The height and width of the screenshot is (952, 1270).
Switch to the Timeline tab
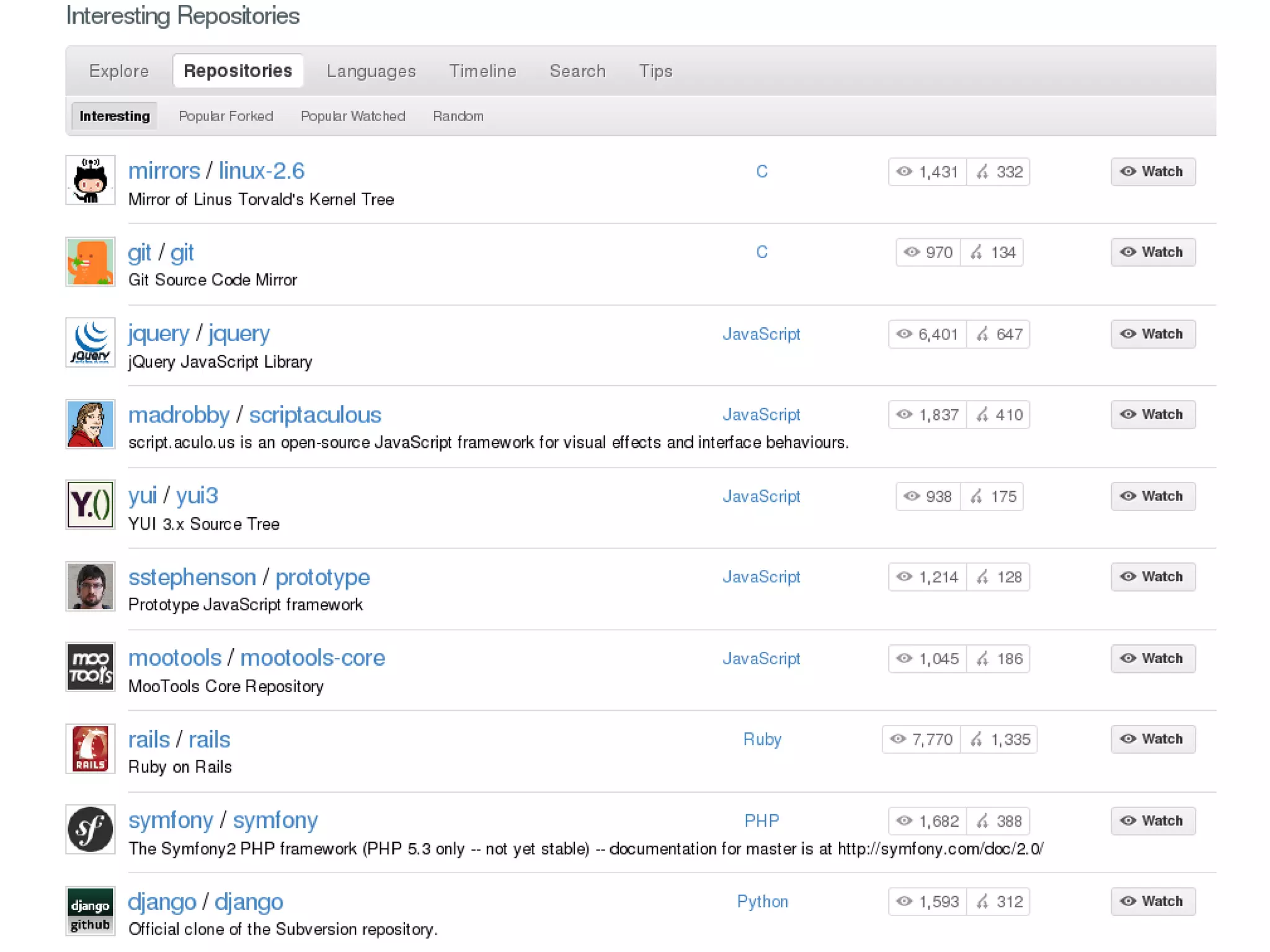pyautogui.click(x=482, y=71)
